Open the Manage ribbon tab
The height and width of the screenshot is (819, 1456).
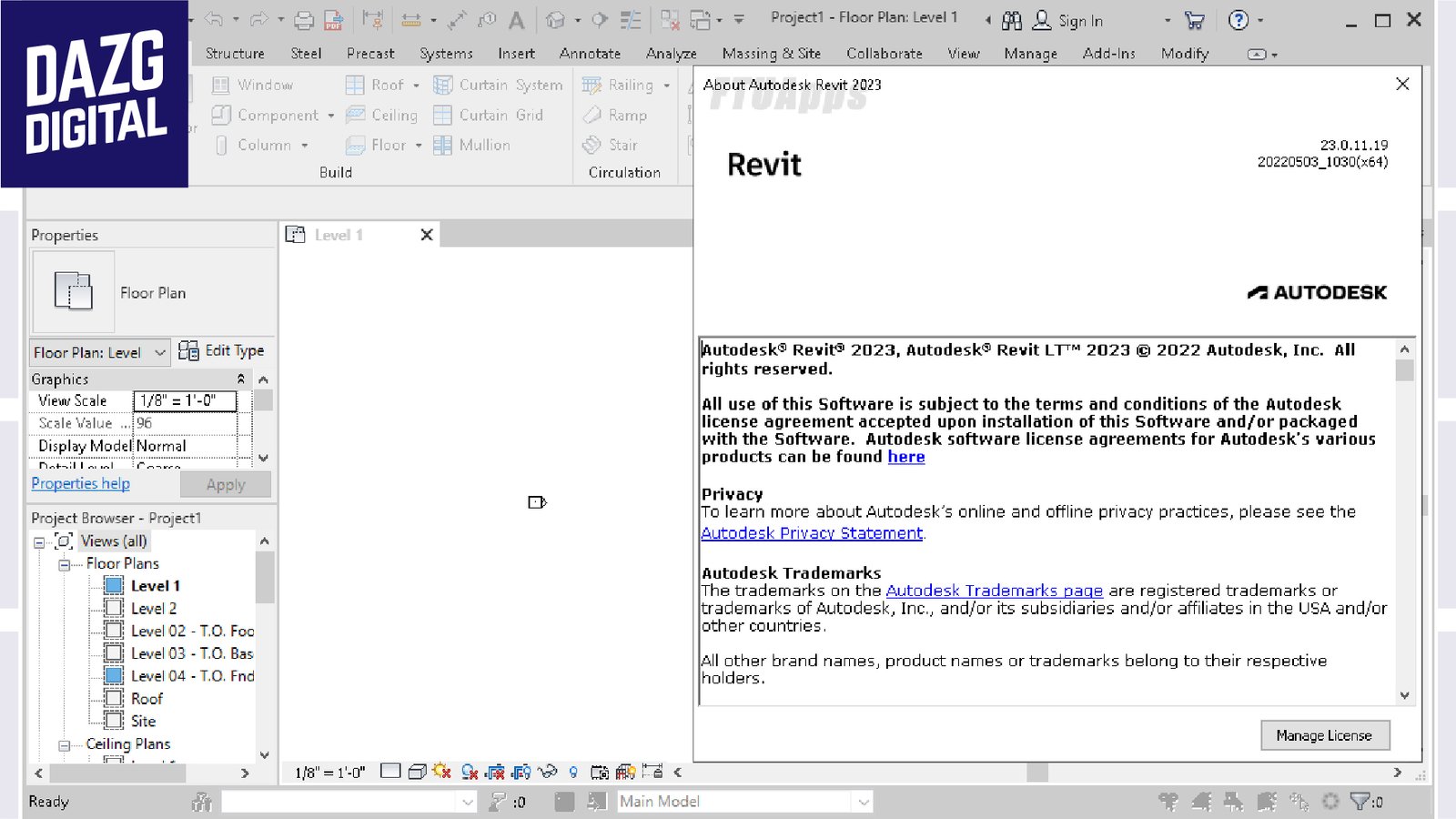[x=1031, y=54]
